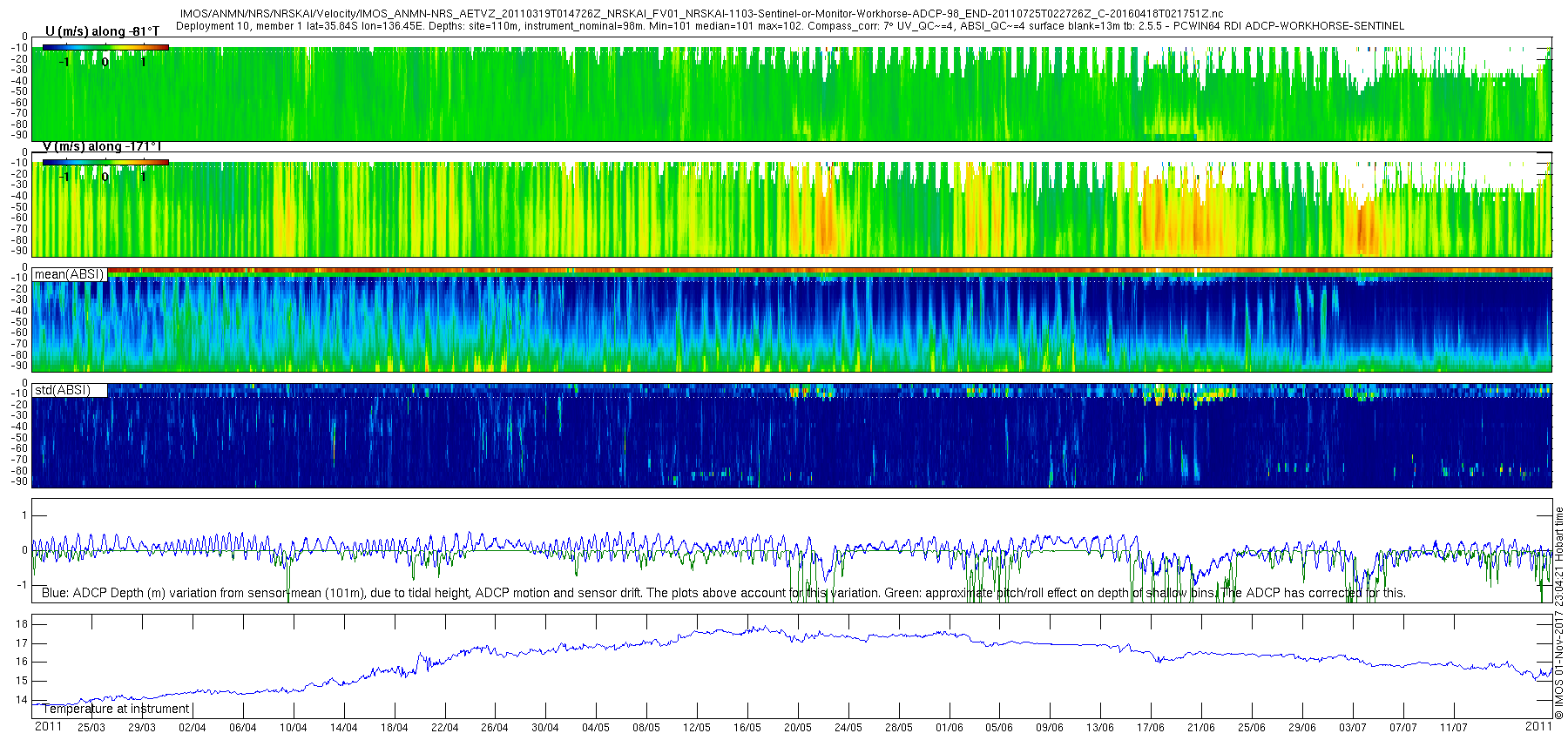Click the vertical IMOS copyright timestamp text
This screenshot has height=740, width=1568.
click(1559, 662)
